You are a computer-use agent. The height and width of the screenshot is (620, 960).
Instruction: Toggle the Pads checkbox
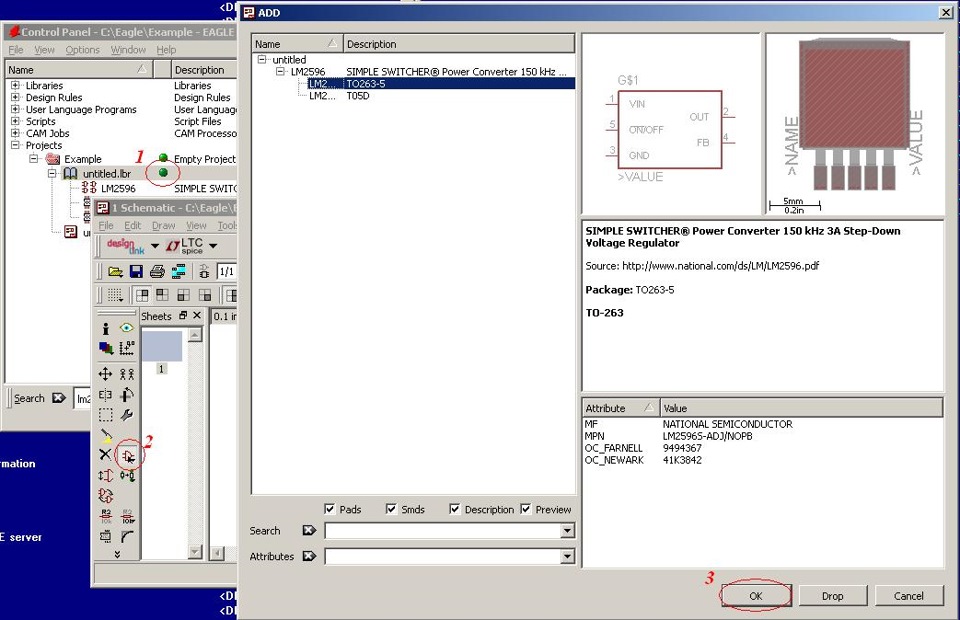coord(329,509)
